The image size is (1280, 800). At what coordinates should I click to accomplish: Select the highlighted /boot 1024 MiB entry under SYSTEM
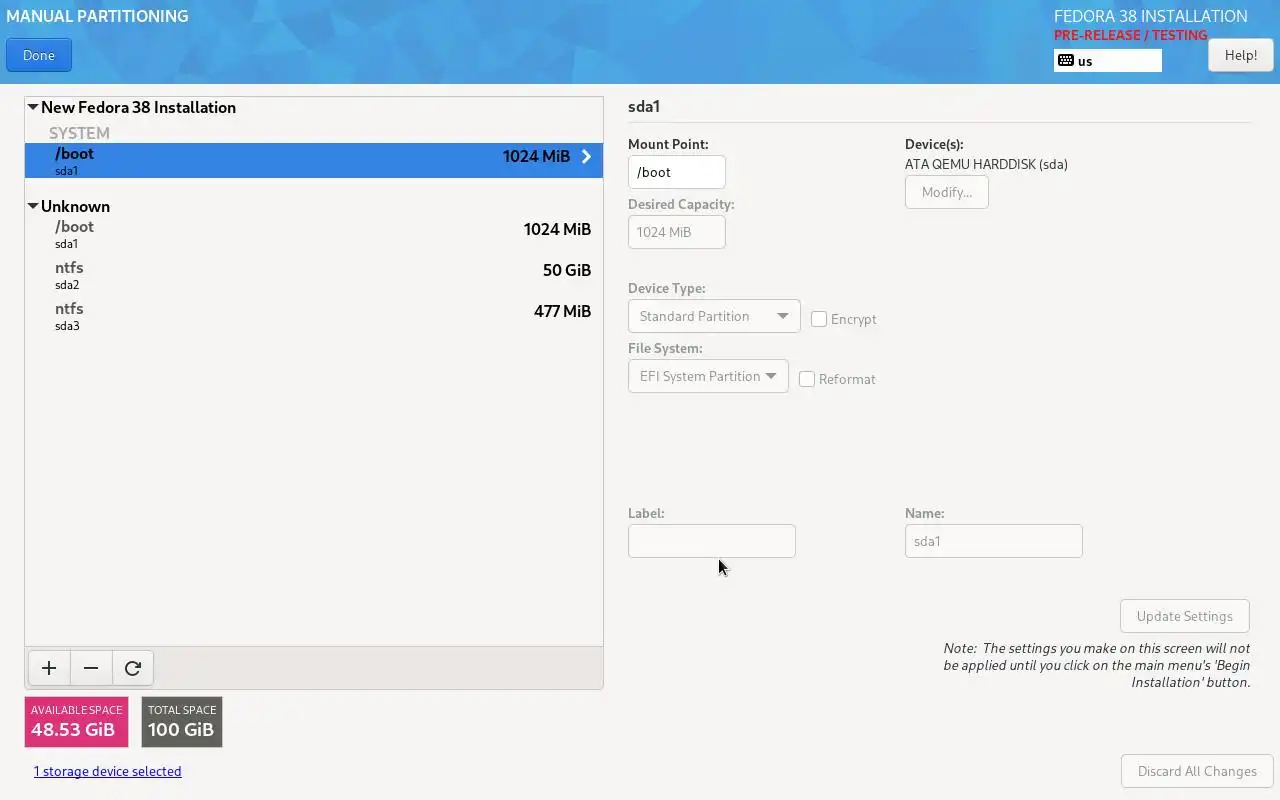[x=314, y=161]
